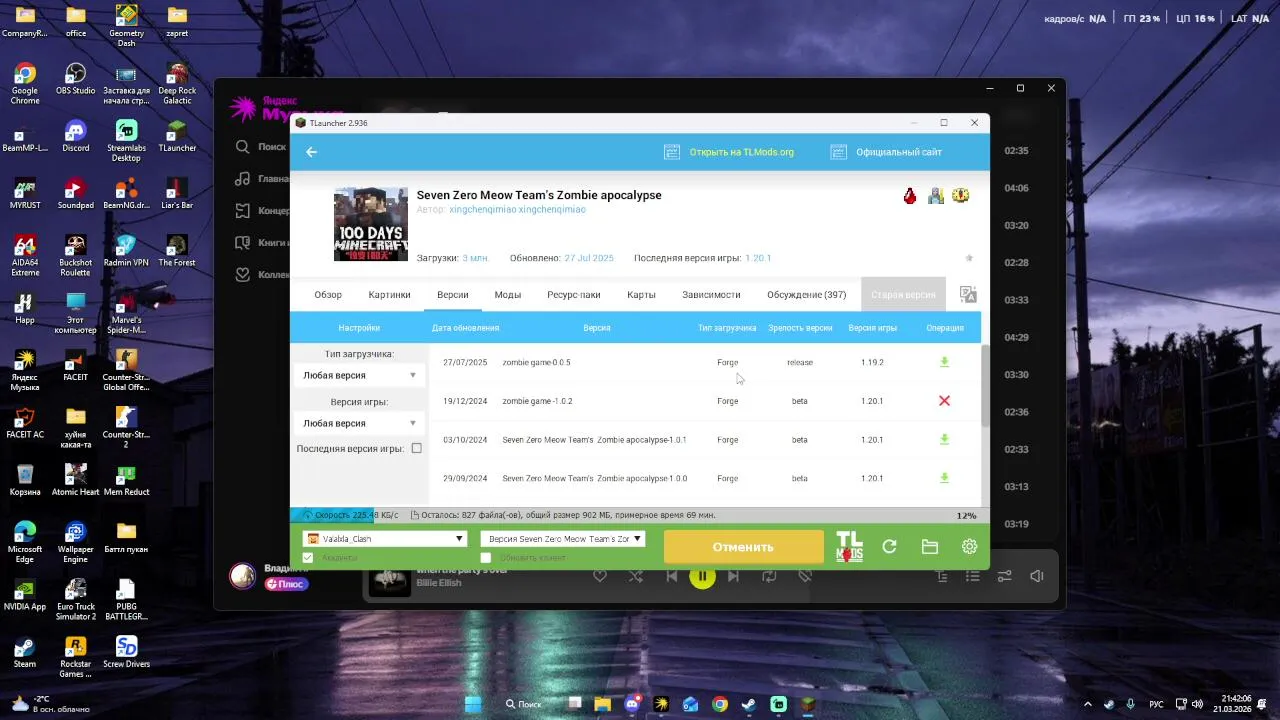Open the Старая версия tab
This screenshot has height=720, width=1280.
coord(903,295)
